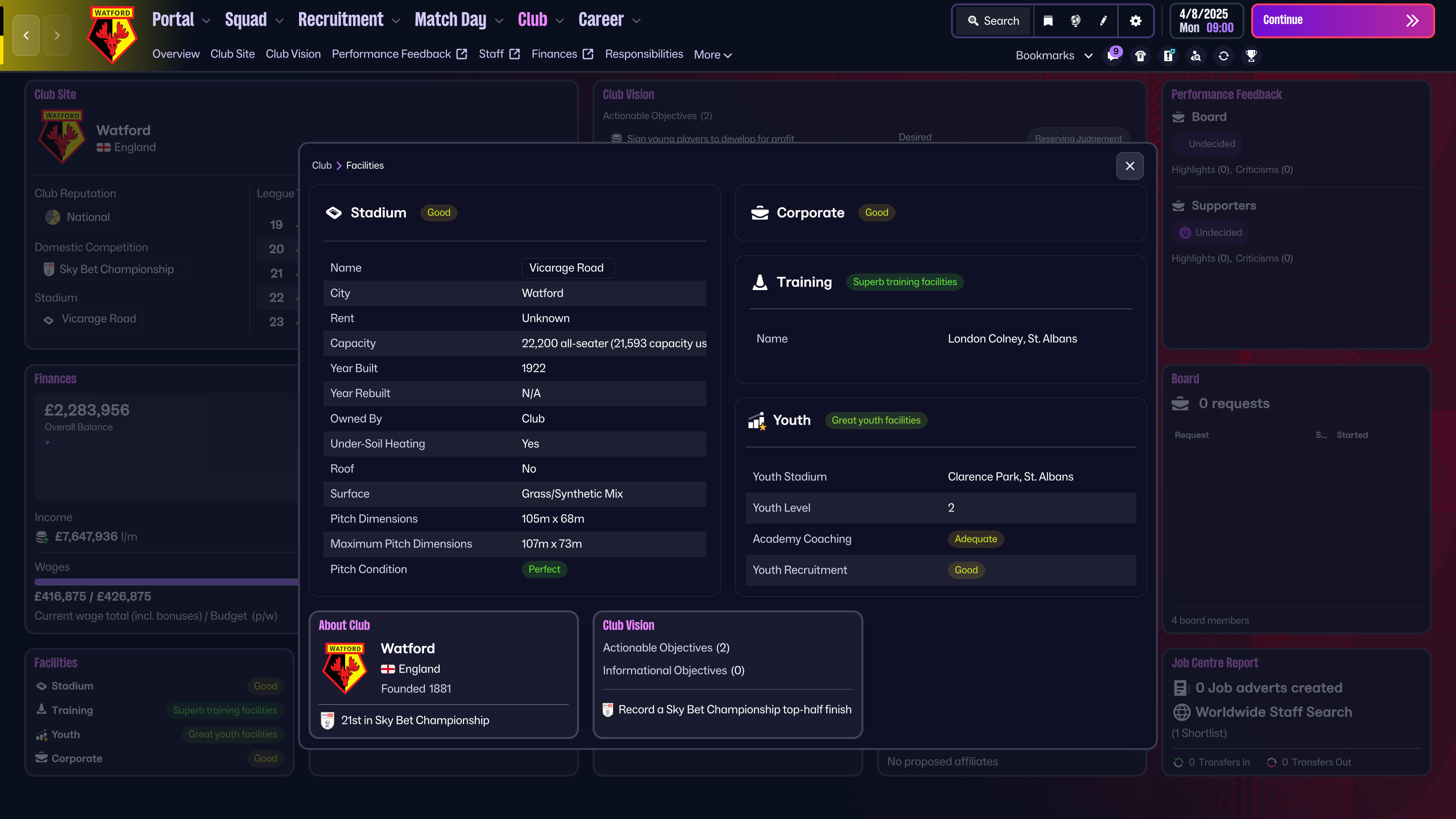Open the player search scouting icon
1456x819 pixels.
[x=1196, y=55]
